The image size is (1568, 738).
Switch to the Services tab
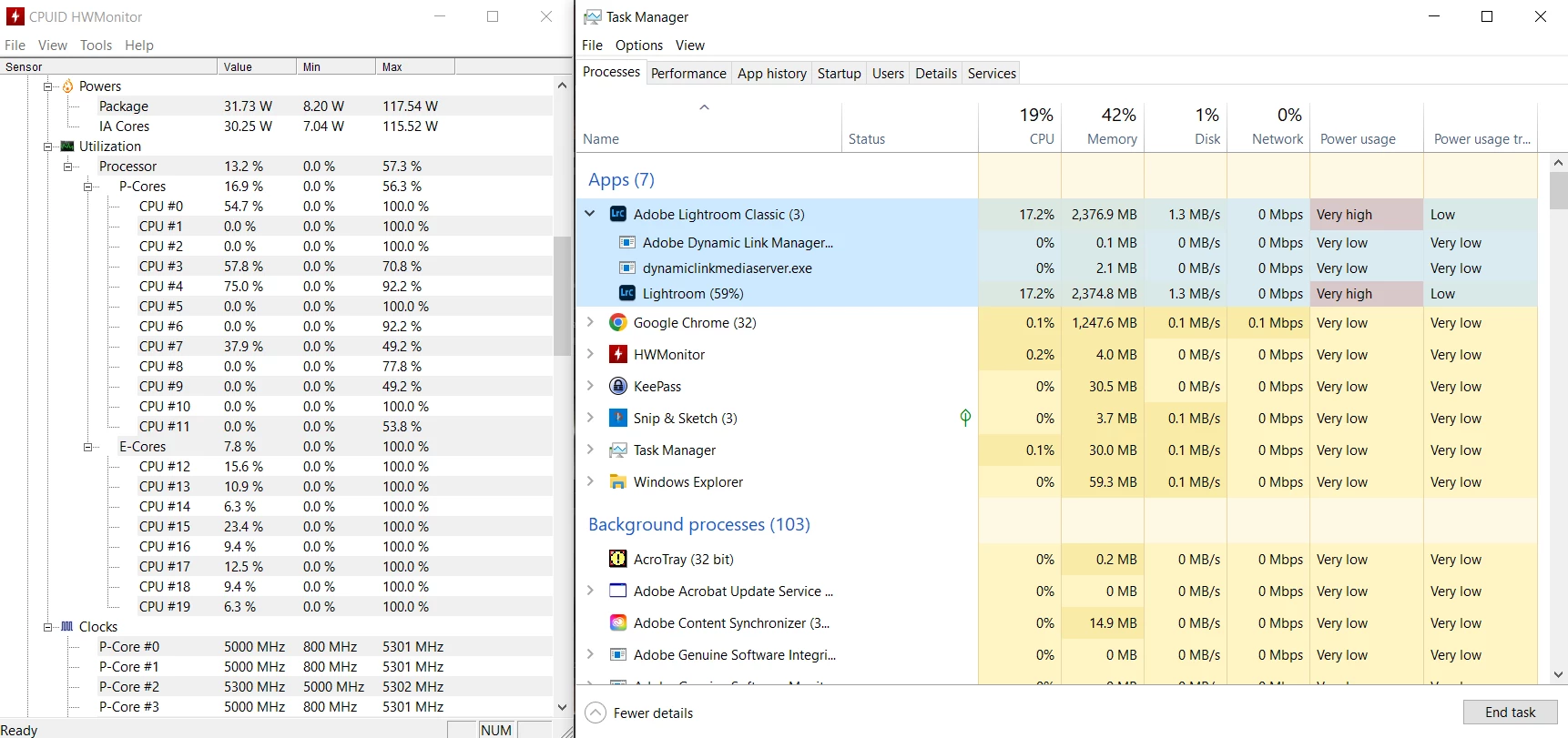click(x=992, y=73)
